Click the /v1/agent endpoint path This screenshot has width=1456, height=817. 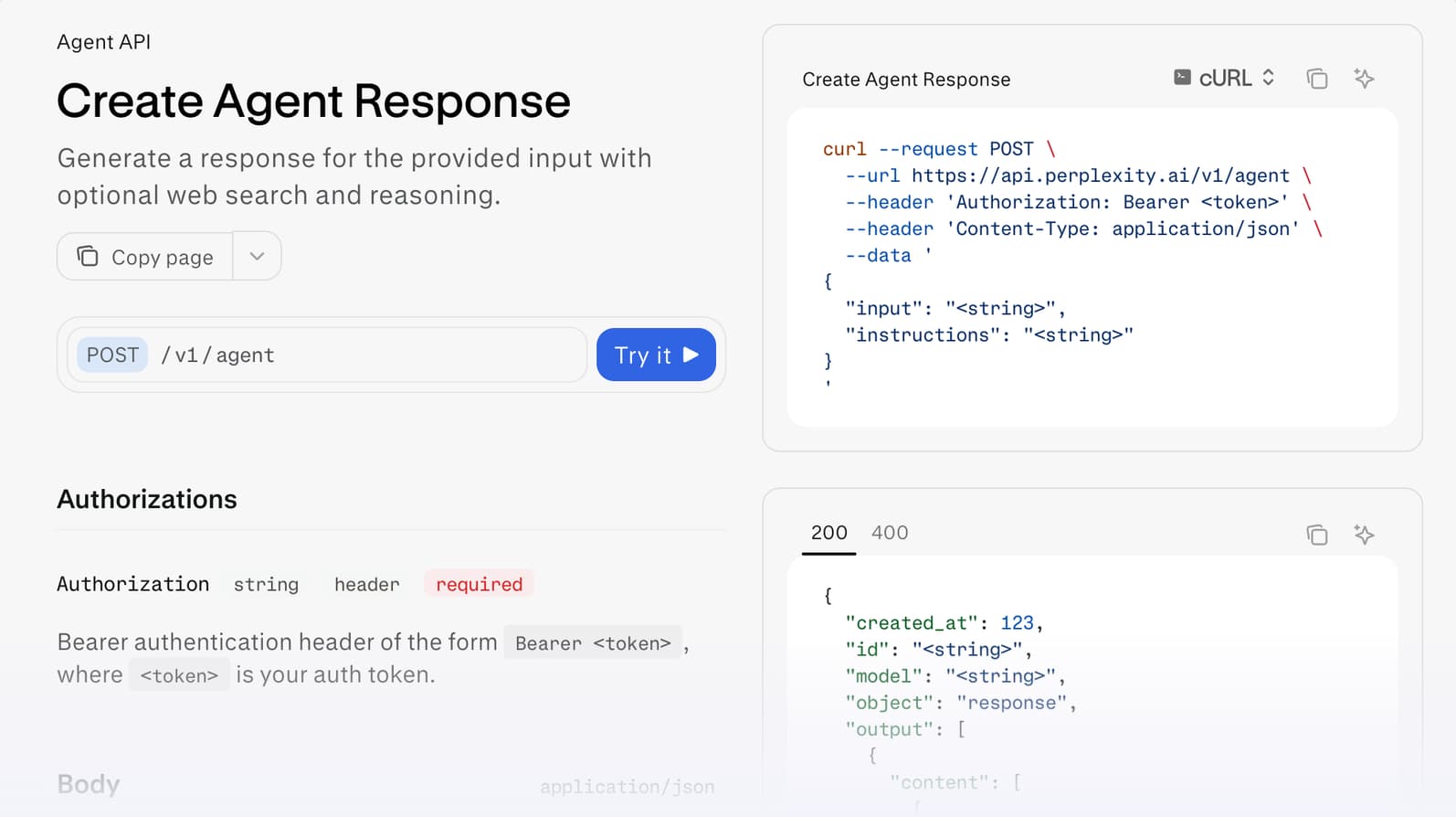tap(217, 355)
